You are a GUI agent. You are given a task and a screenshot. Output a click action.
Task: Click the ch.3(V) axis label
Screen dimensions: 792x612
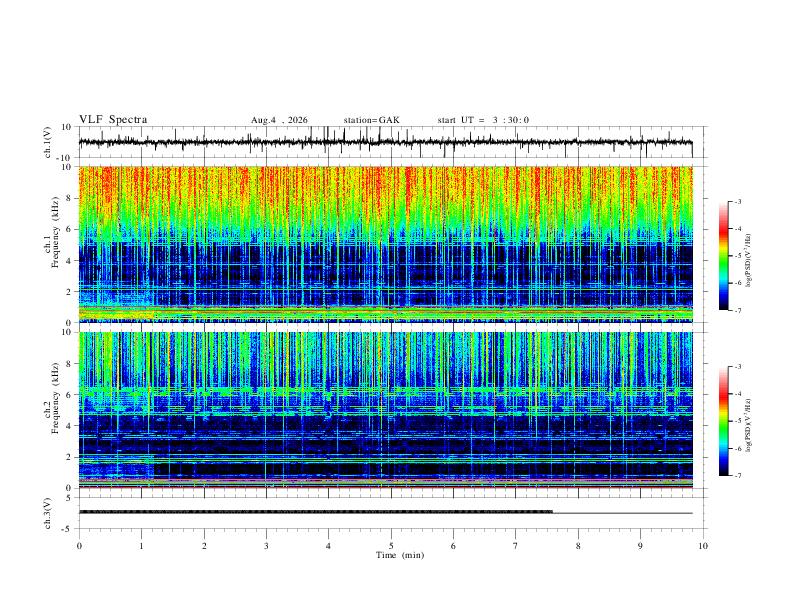[x=47, y=513]
